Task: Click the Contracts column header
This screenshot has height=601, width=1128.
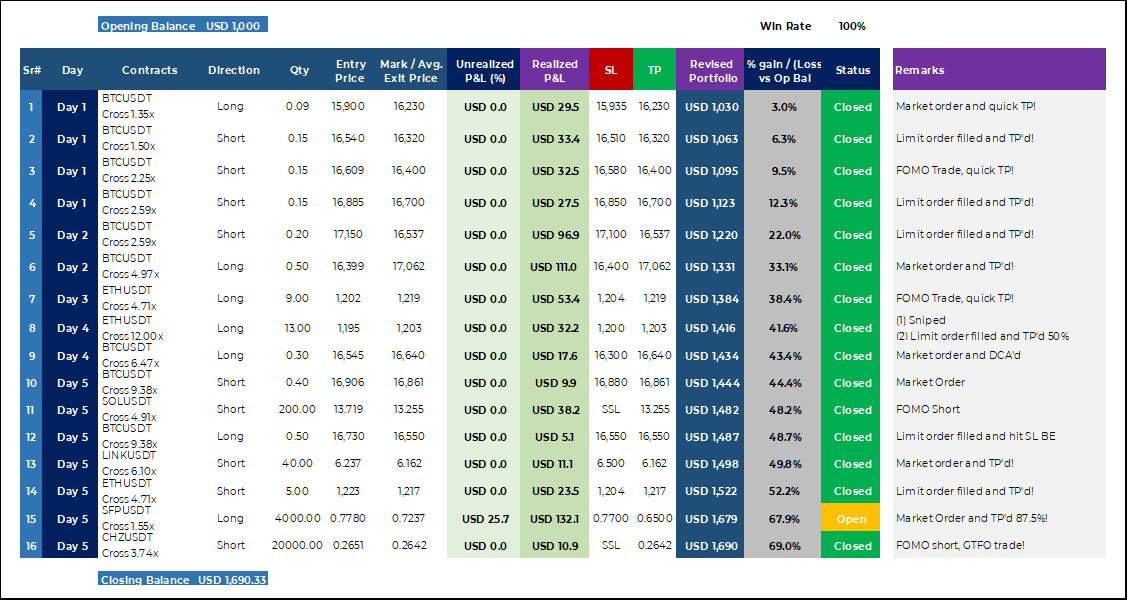Action: (150, 70)
